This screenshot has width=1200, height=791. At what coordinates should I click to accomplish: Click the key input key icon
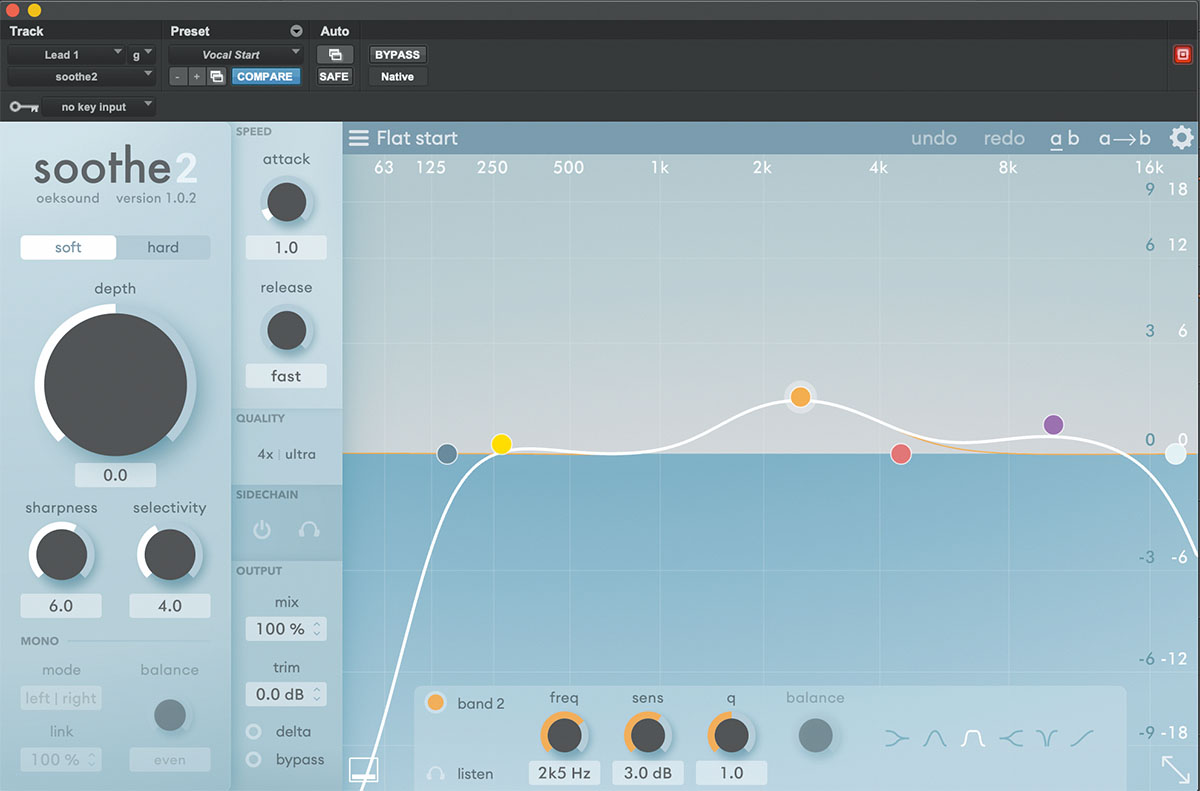[x=24, y=106]
